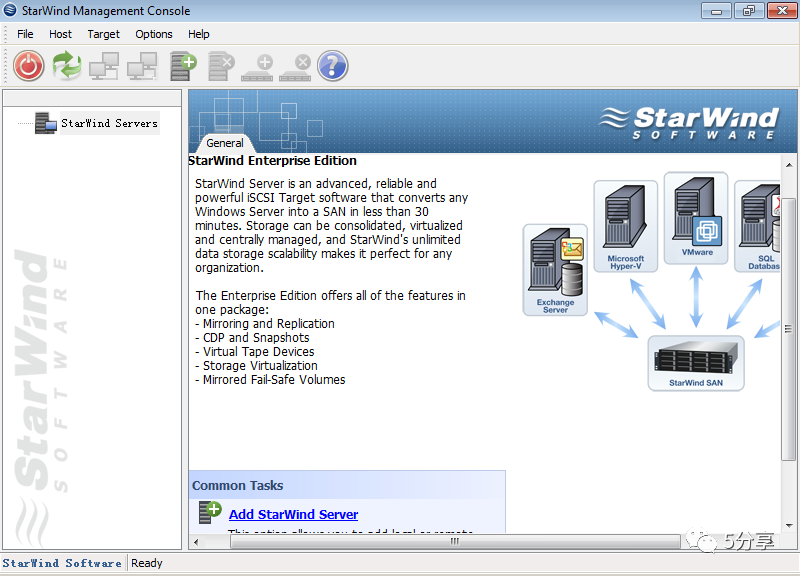Open the Help menu
800x576 pixels.
point(198,34)
